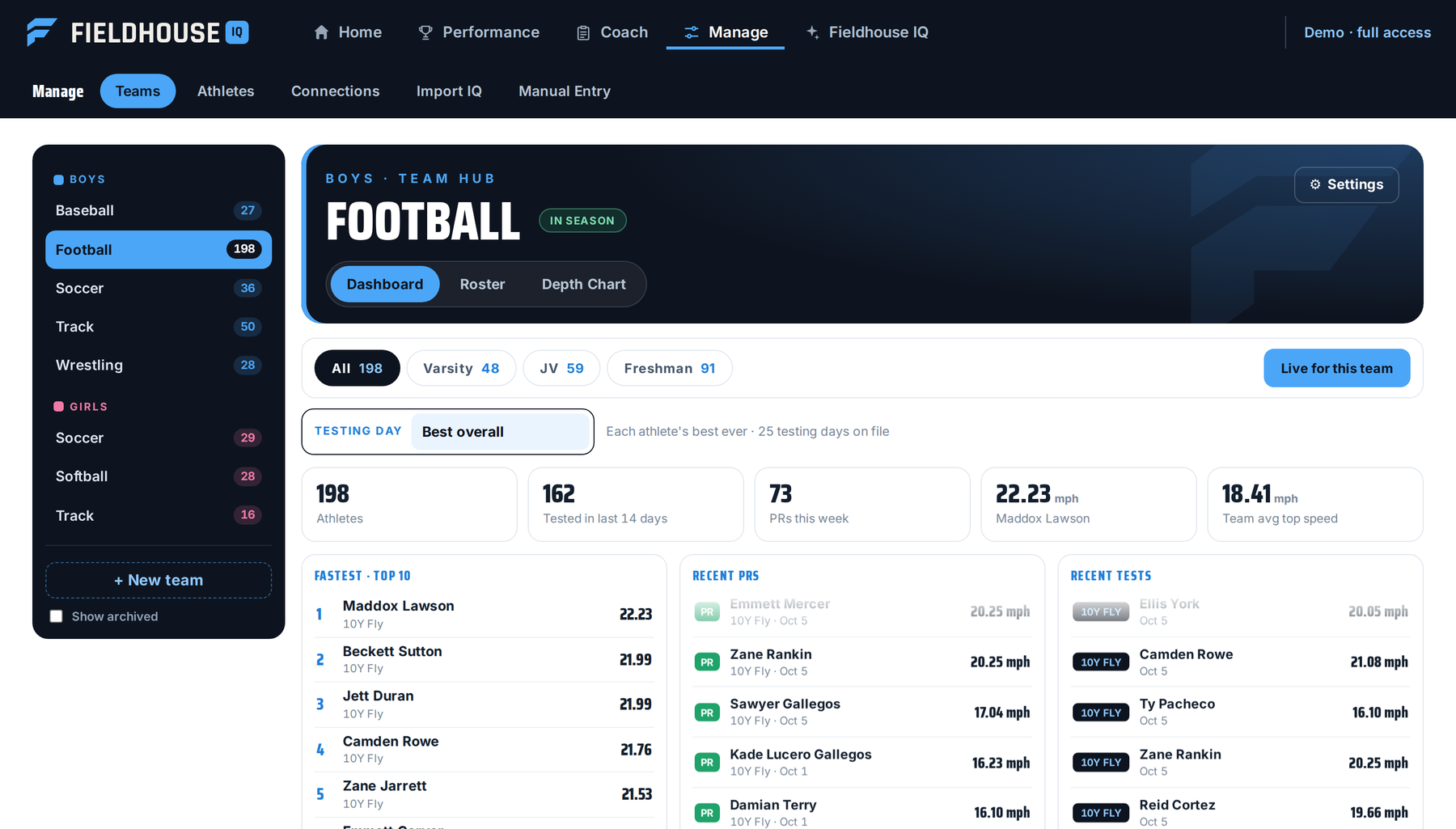Click PR badge beside Kade Lucero Gallegos
This screenshot has height=829, width=1456.
pyautogui.click(x=707, y=763)
